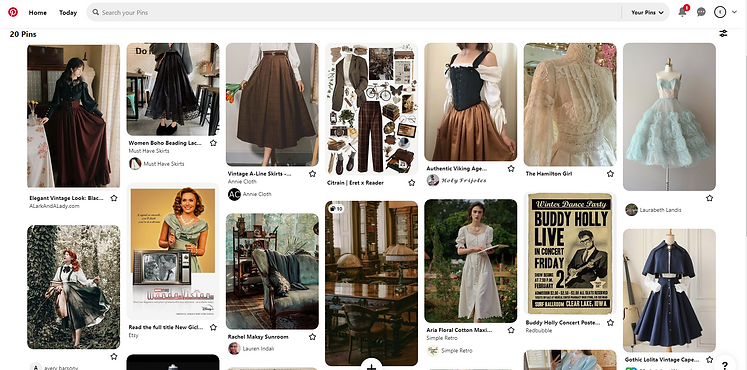Star the Women Boho Beading Lace pin
Viewport: 747px width, 370px height.
[x=213, y=143]
